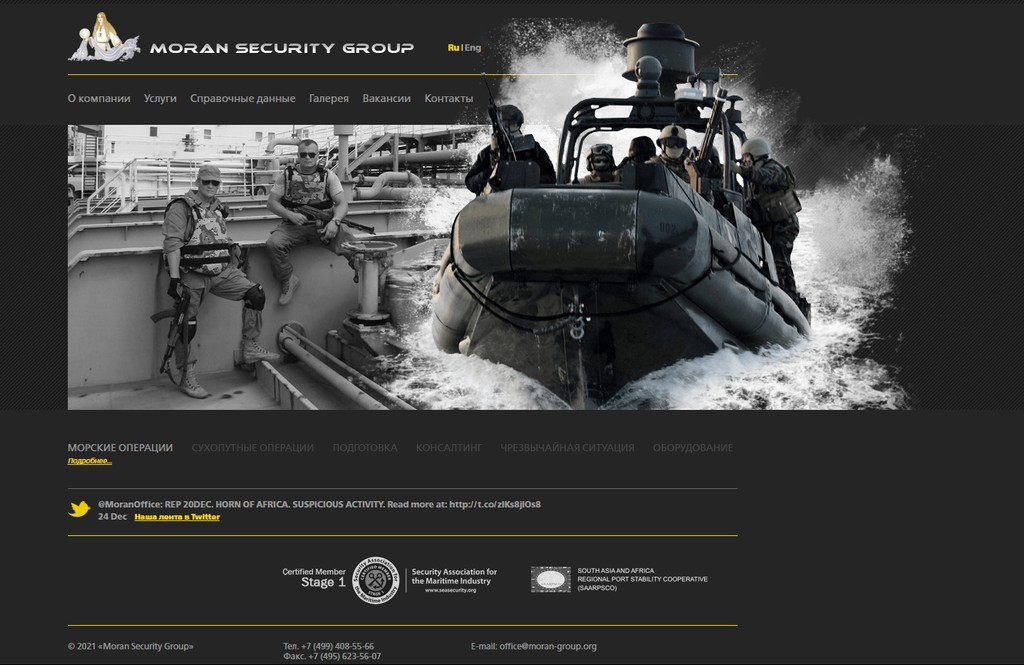1024x665 pixels.
Task: Switch to the КОНСАЛТИНГ tab
Action: [449, 447]
